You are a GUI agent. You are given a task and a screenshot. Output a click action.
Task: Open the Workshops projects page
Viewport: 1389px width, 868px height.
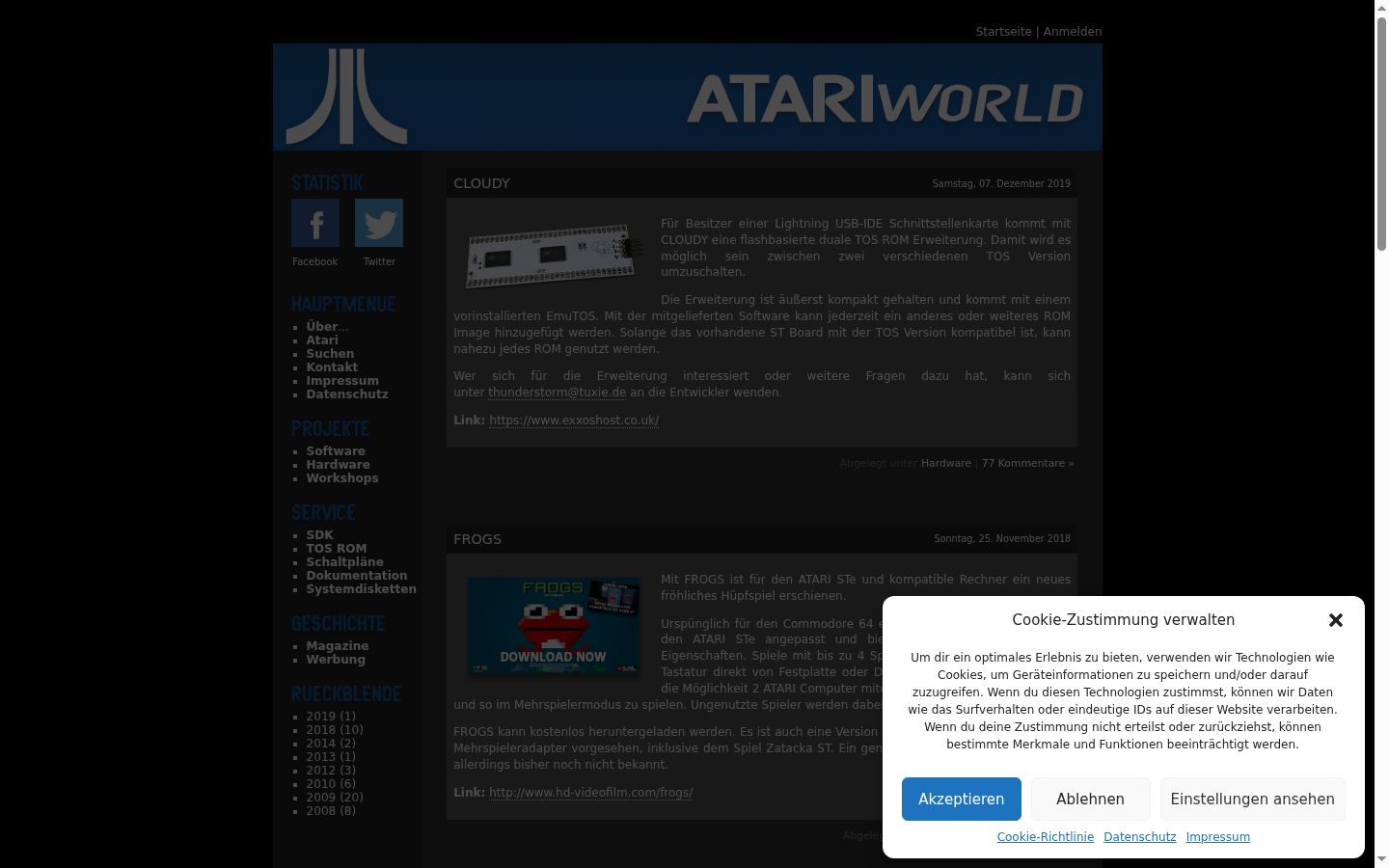point(342,478)
